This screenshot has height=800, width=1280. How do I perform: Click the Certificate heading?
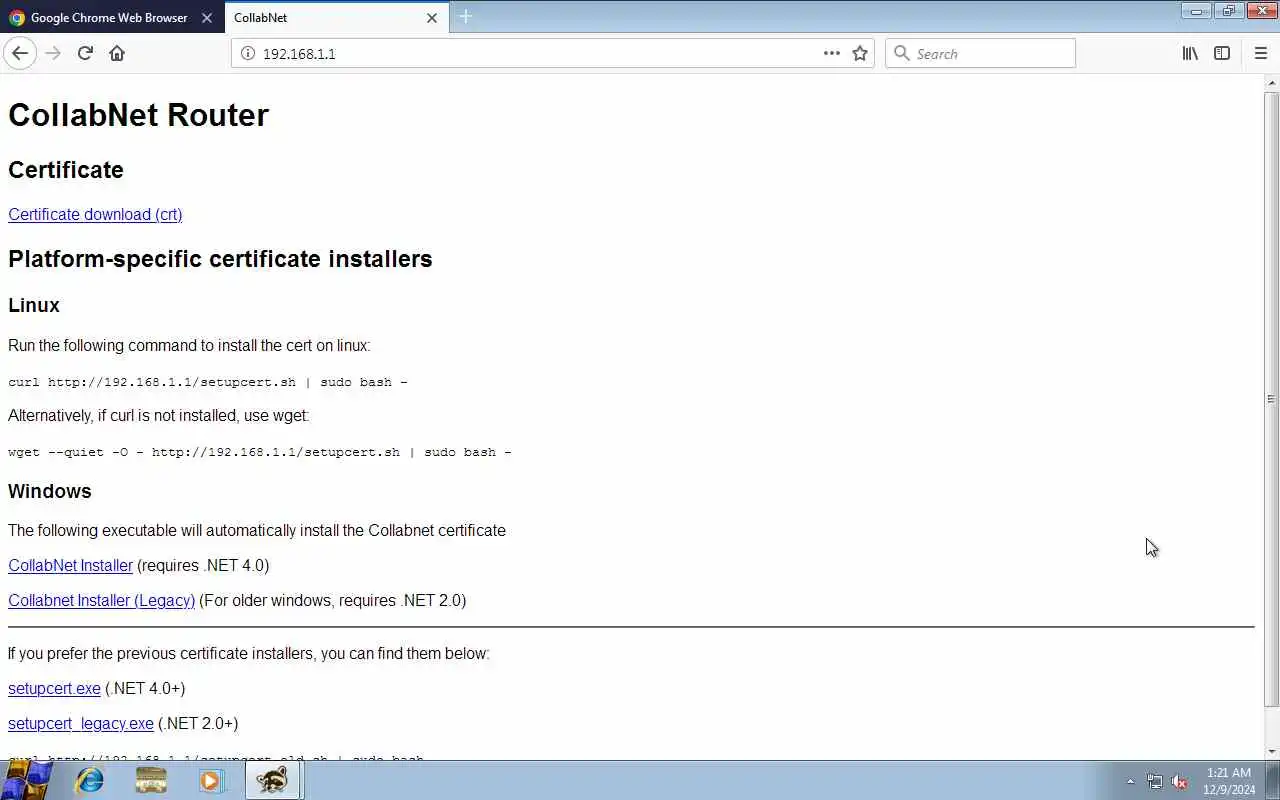pyautogui.click(x=66, y=170)
